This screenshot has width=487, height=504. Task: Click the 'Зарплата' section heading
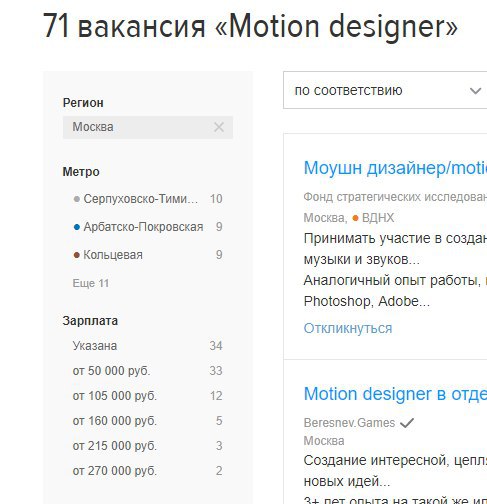point(90,321)
